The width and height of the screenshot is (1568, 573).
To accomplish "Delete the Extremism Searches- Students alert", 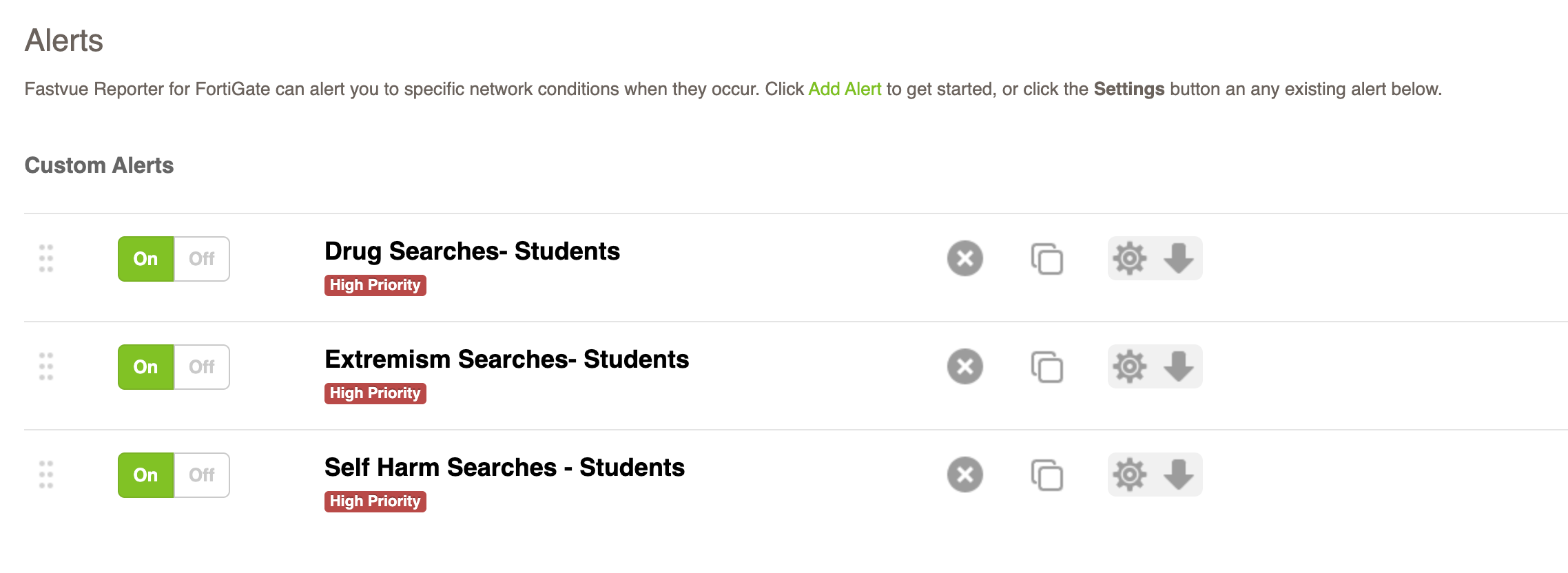I will click(964, 366).
